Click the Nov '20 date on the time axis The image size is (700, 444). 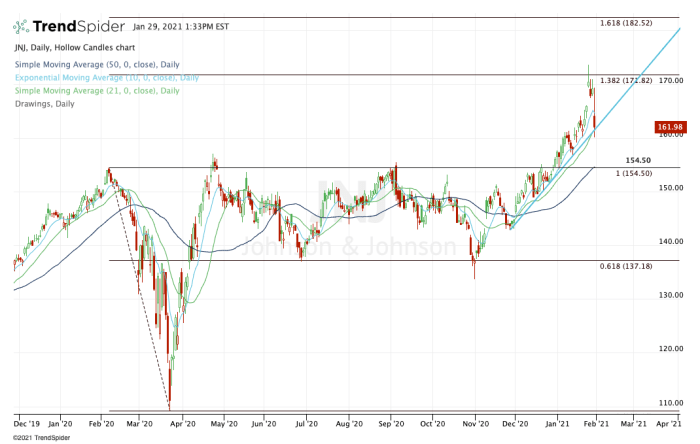(x=476, y=424)
